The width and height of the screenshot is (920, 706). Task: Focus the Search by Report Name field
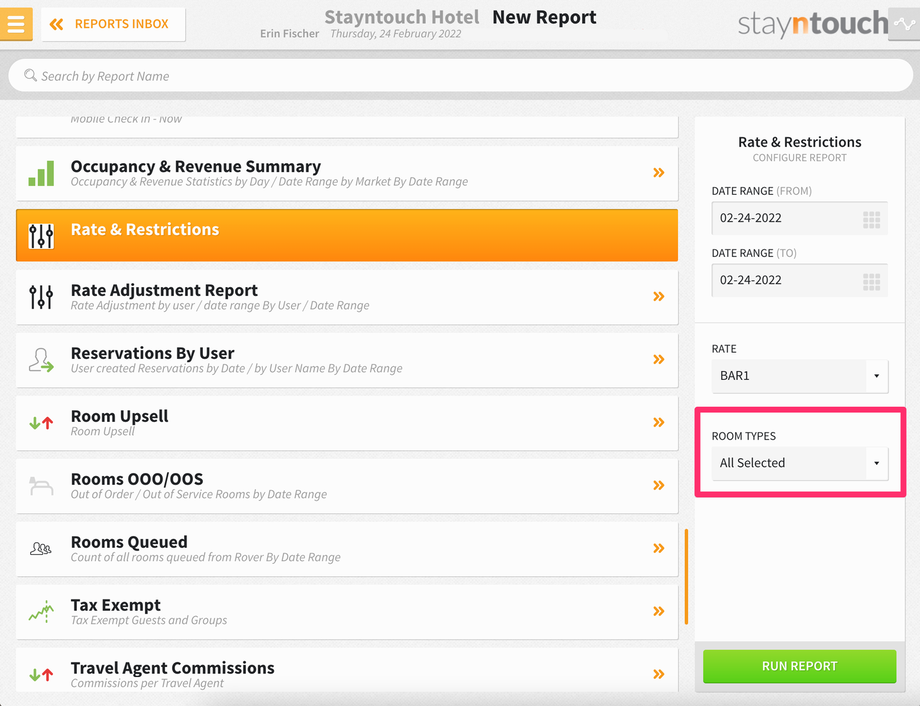(x=461, y=76)
